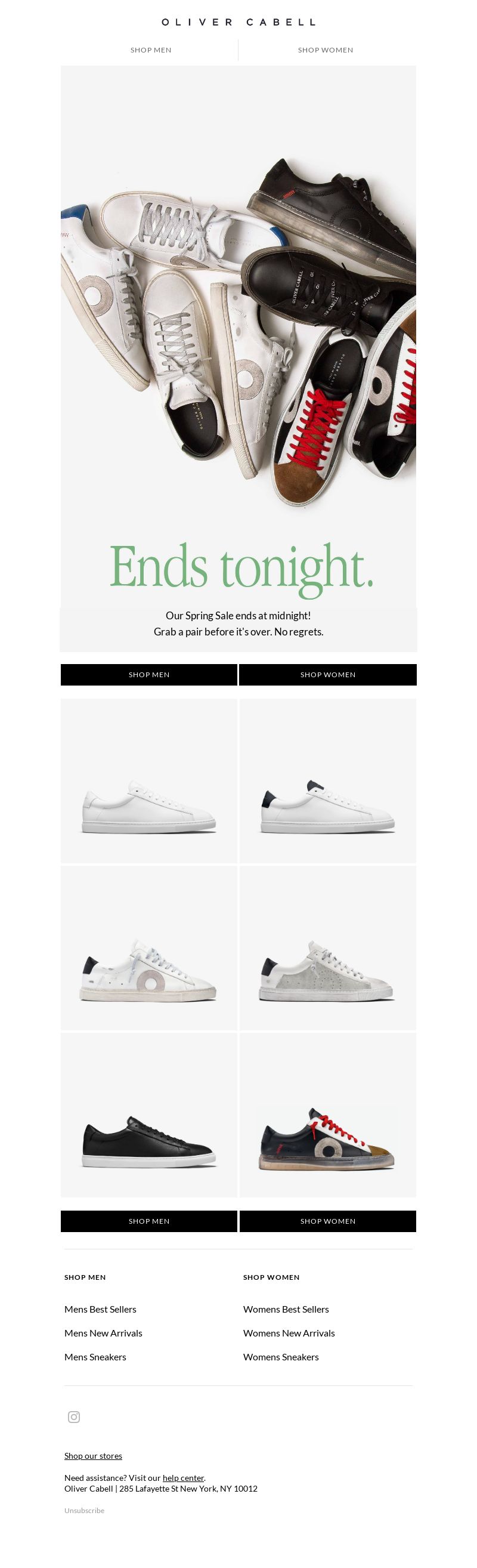
Task: Go to Mens Sneakers link
Action: 95,1356
